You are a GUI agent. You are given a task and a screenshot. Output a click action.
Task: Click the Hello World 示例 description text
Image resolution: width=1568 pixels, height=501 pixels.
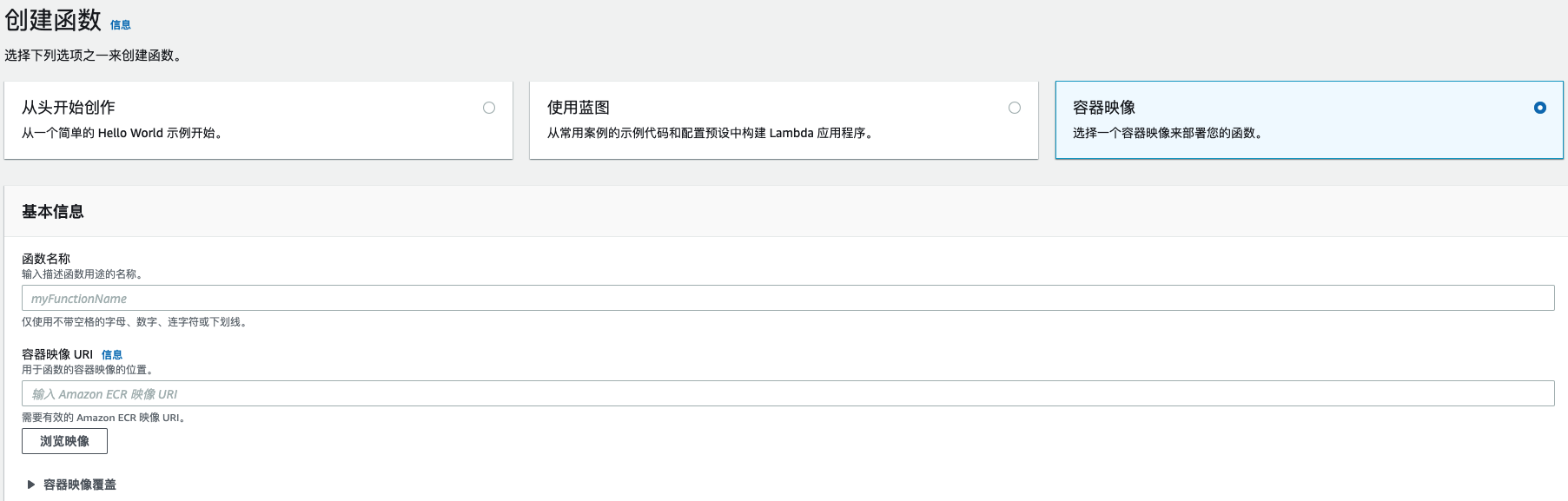click(x=122, y=133)
